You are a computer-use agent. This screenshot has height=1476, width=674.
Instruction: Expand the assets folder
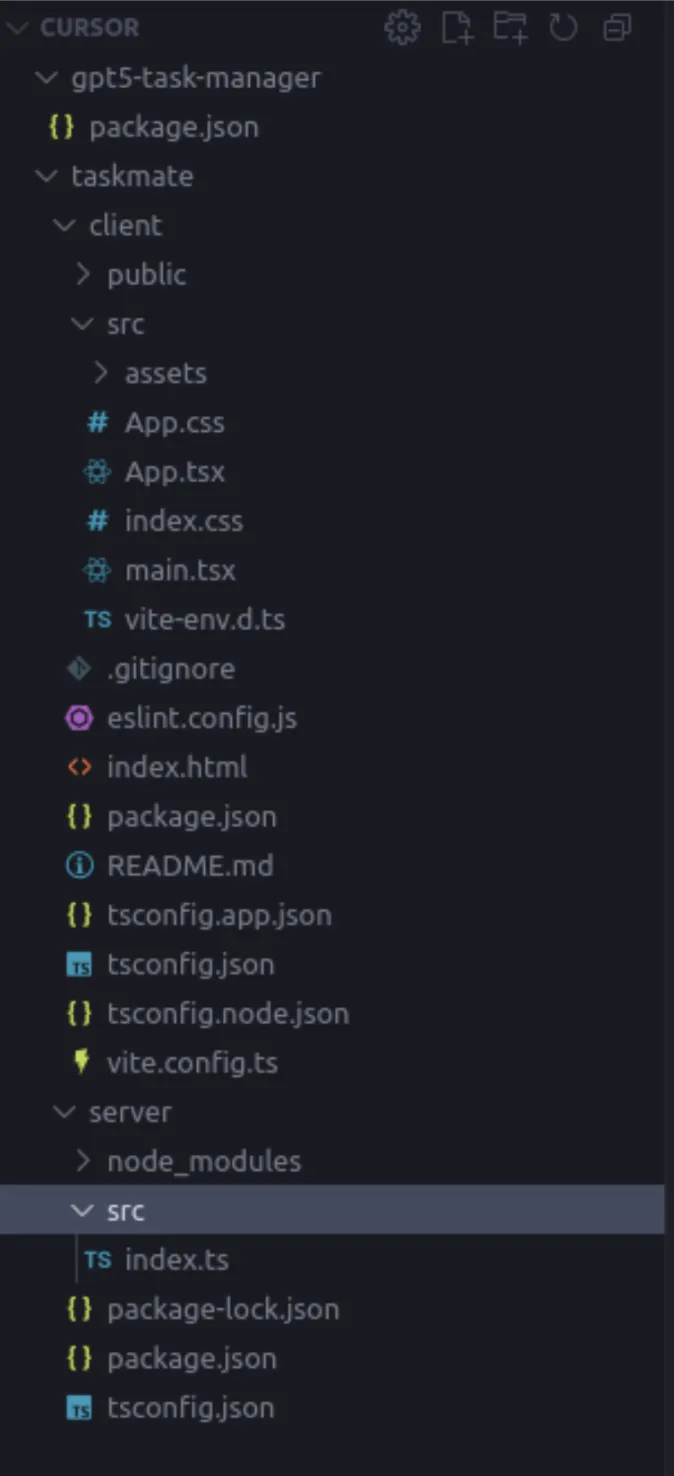165,373
